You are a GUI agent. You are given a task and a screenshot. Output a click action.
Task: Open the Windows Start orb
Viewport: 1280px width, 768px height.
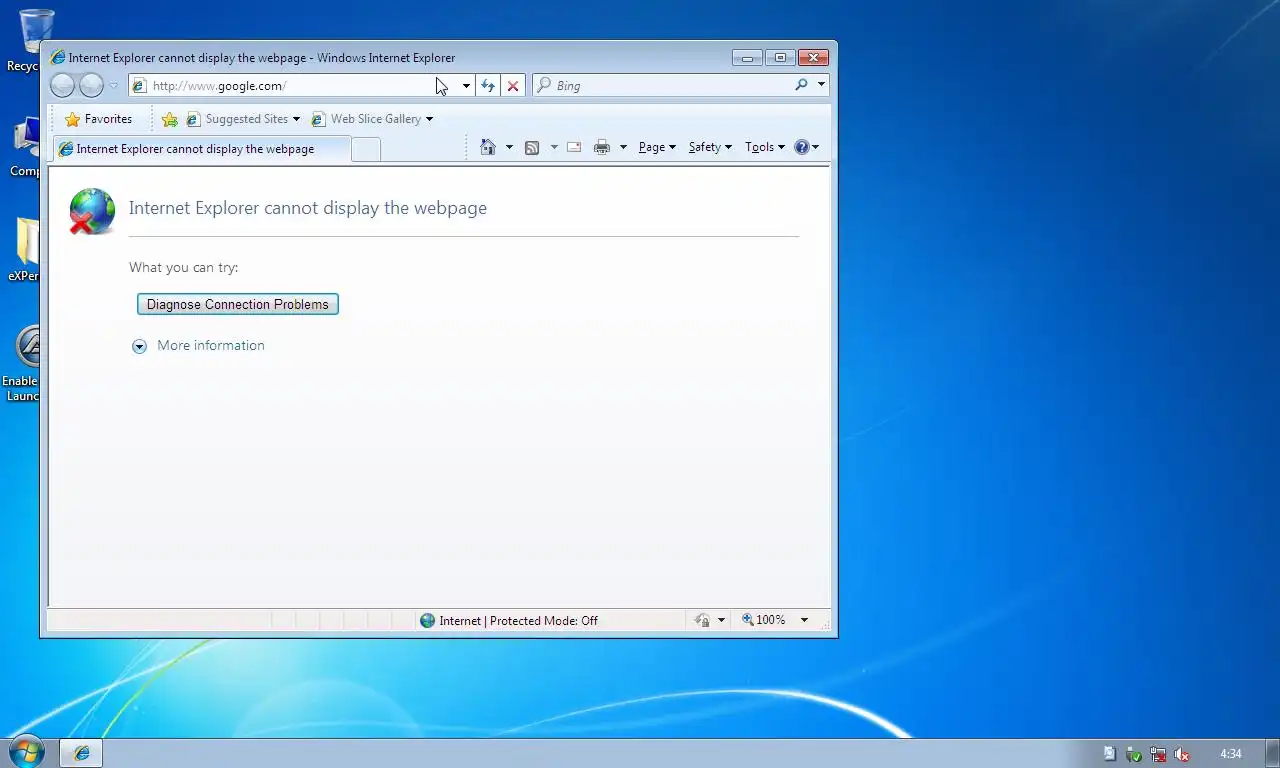pos(26,752)
